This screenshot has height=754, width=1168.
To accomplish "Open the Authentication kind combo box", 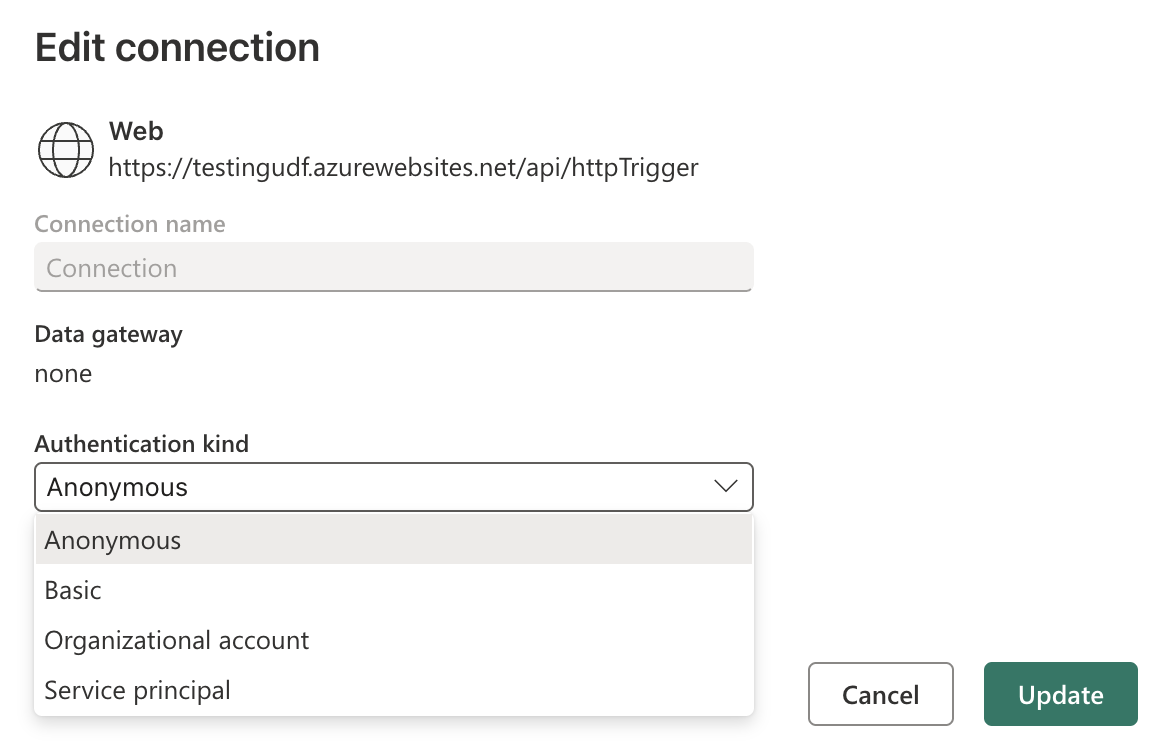I will click(x=394, y=486).
